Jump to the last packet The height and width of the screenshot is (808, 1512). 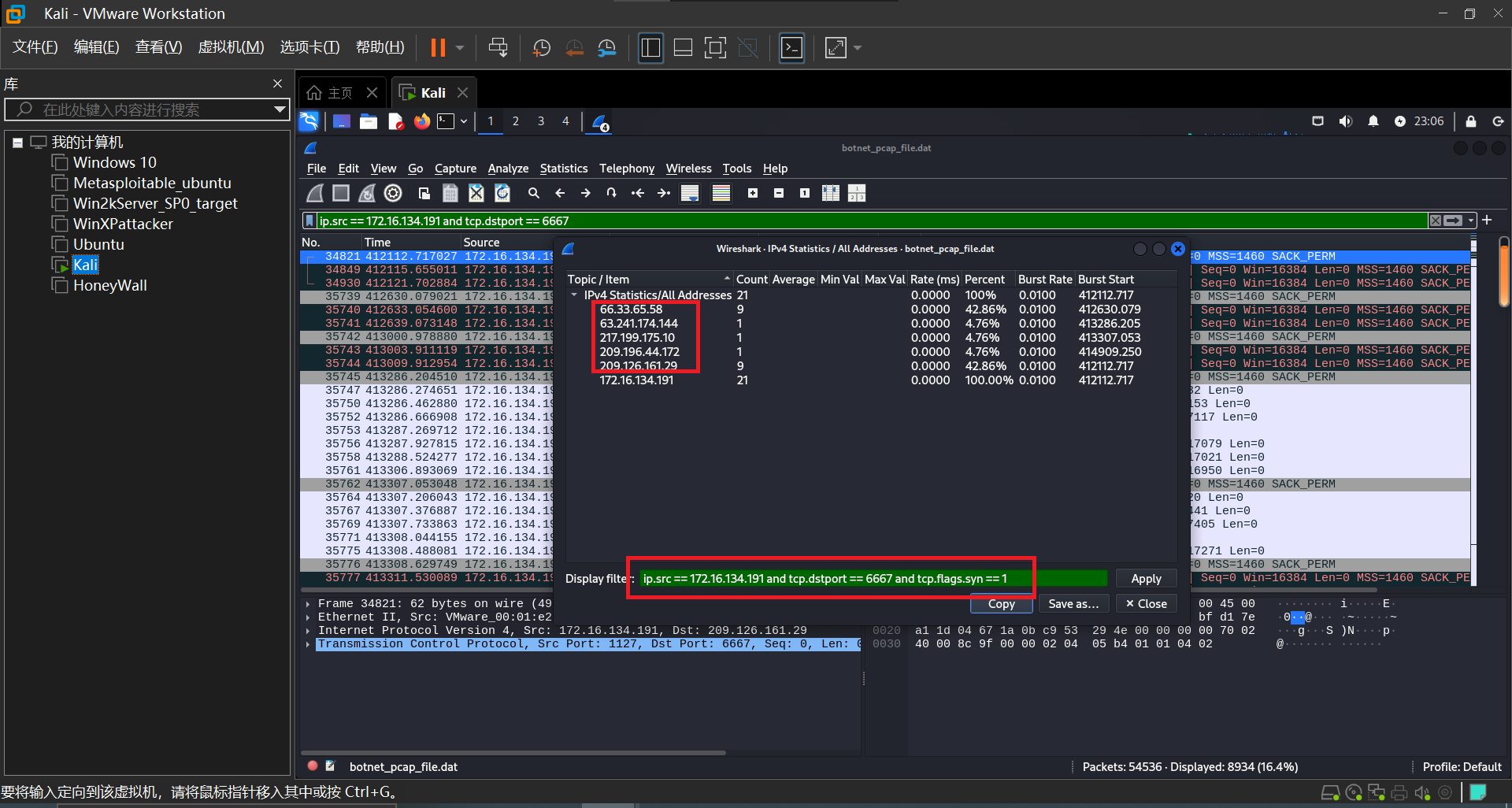tap(664, 193)
